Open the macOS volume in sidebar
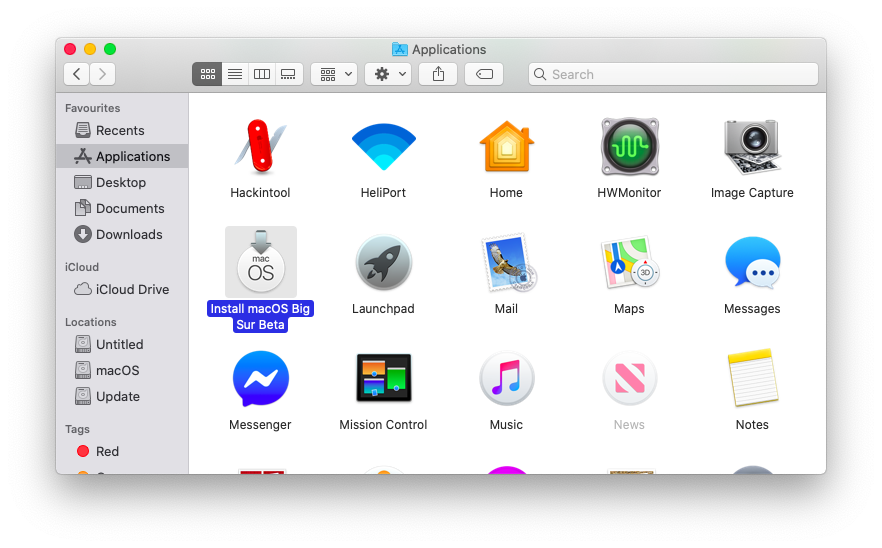 122,370
